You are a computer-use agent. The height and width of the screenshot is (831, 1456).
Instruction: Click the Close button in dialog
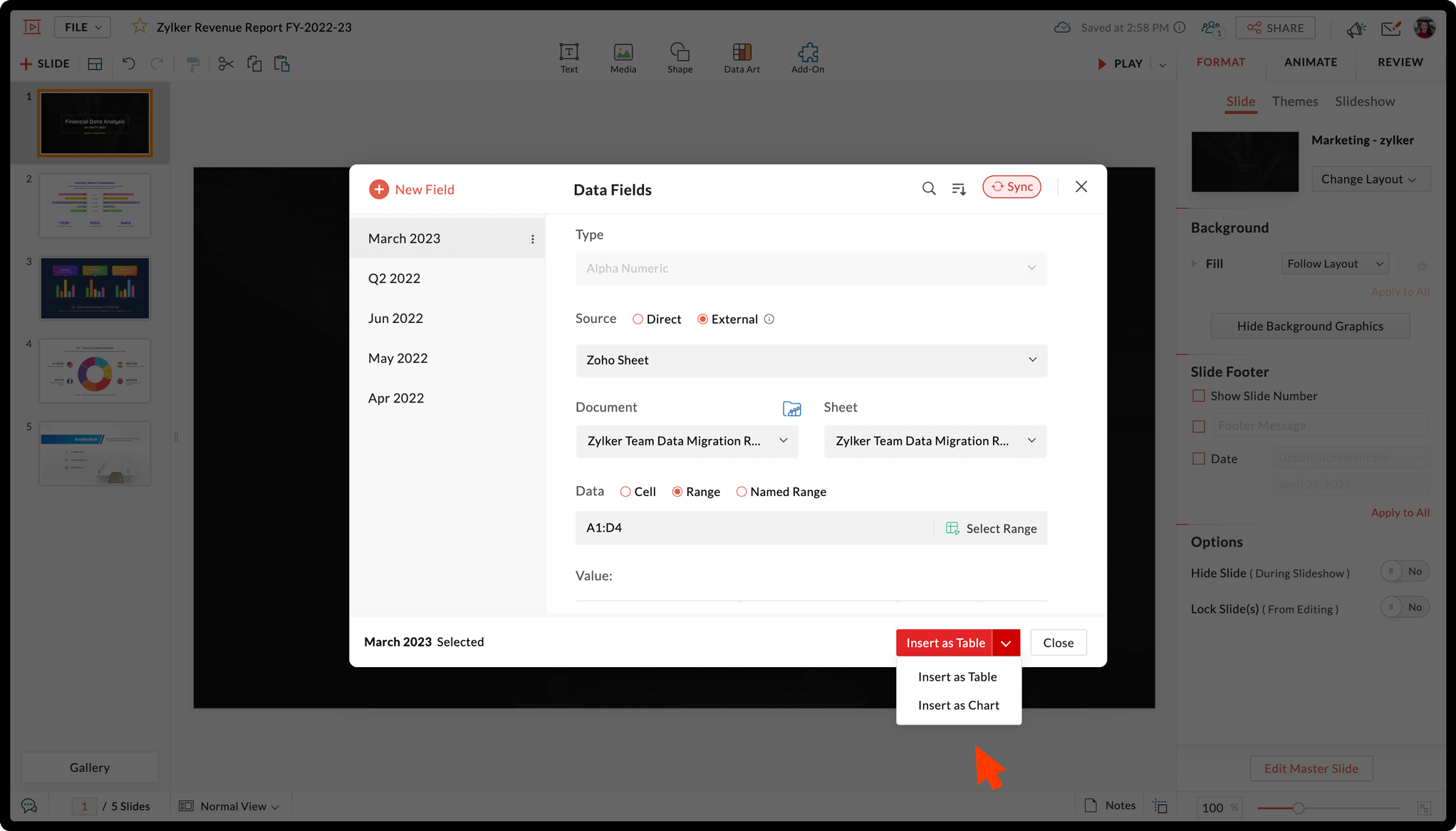coord(1058,643)
